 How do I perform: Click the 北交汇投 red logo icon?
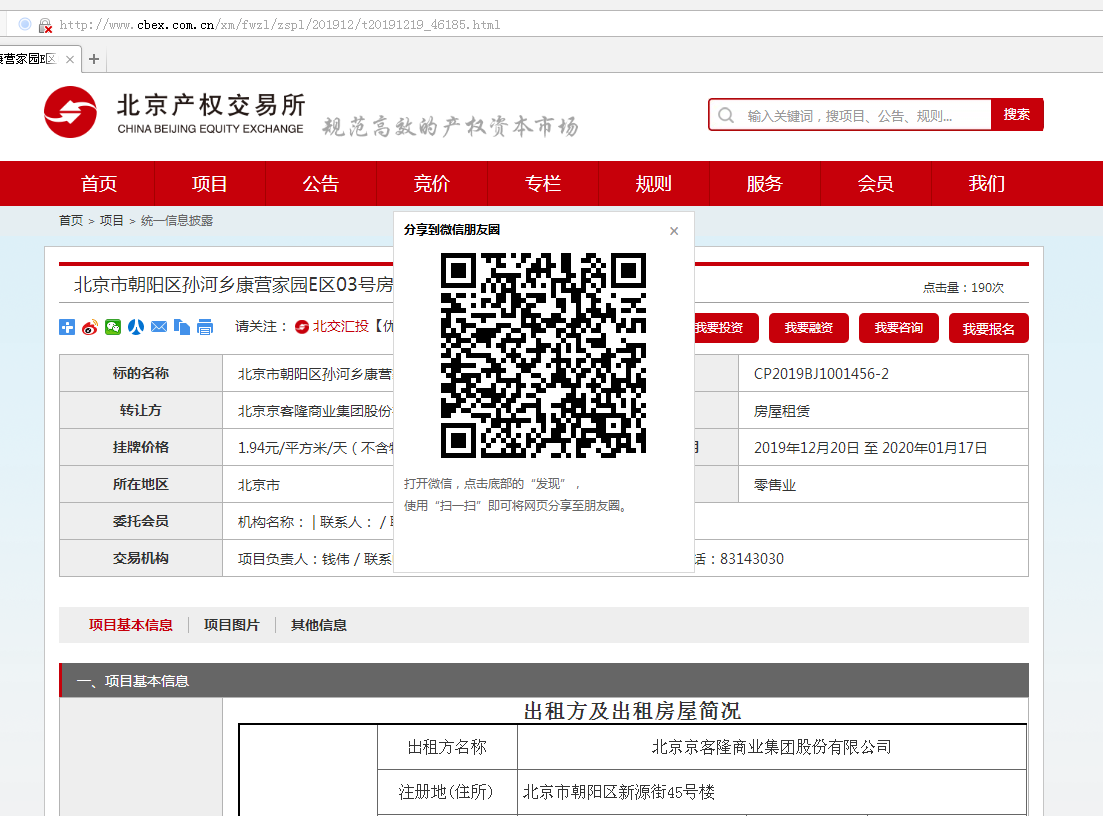pyautogui.click(x=302, y=327)
